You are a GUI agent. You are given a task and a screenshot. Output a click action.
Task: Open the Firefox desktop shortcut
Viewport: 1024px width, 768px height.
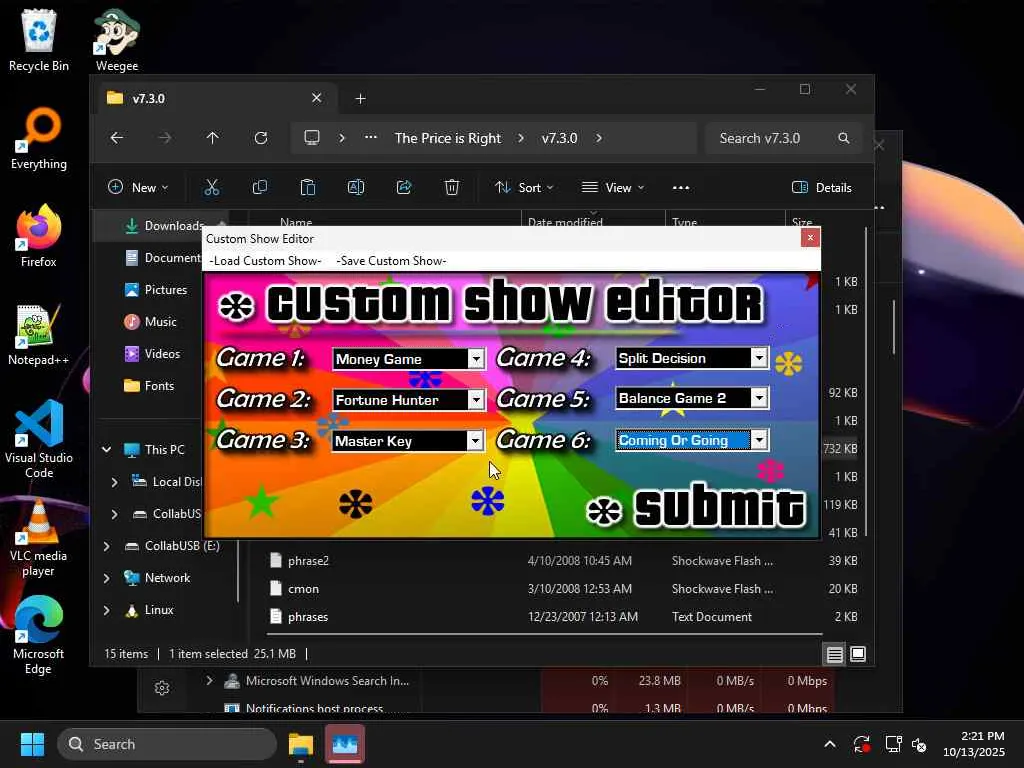[39, 236]
